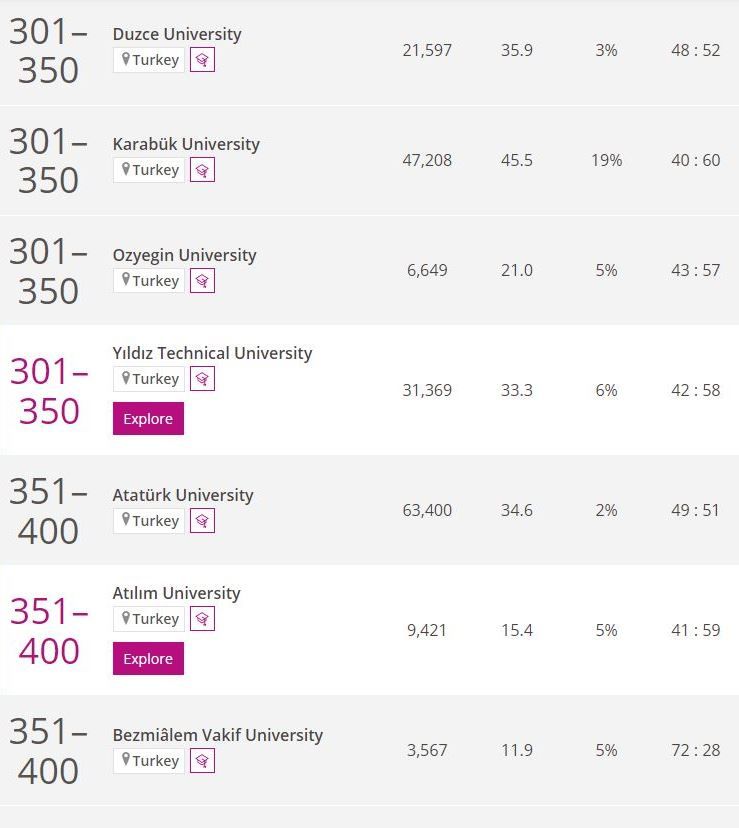Click Explore button for Atılım University
Screen dimensions: 739x828
click(x=148, y=658)
